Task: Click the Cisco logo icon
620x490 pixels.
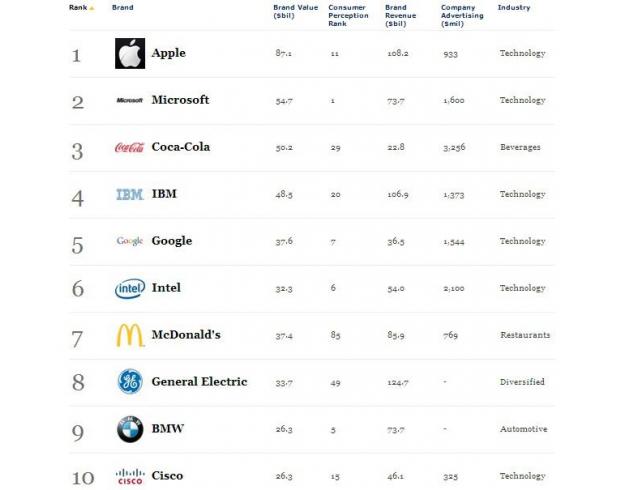Action: (130, 476)
